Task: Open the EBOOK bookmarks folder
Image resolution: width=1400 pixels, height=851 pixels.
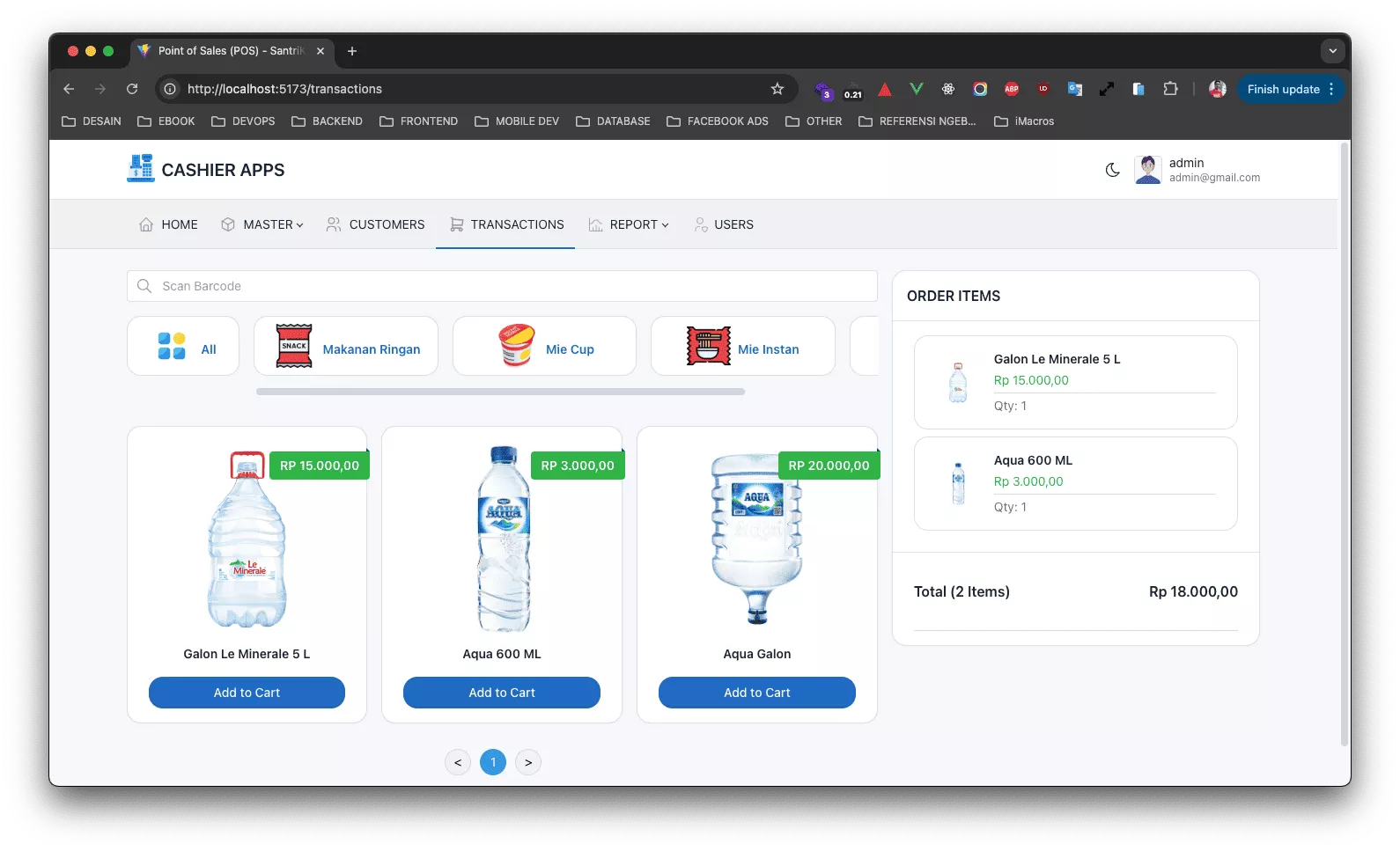Action: point(166,121)
